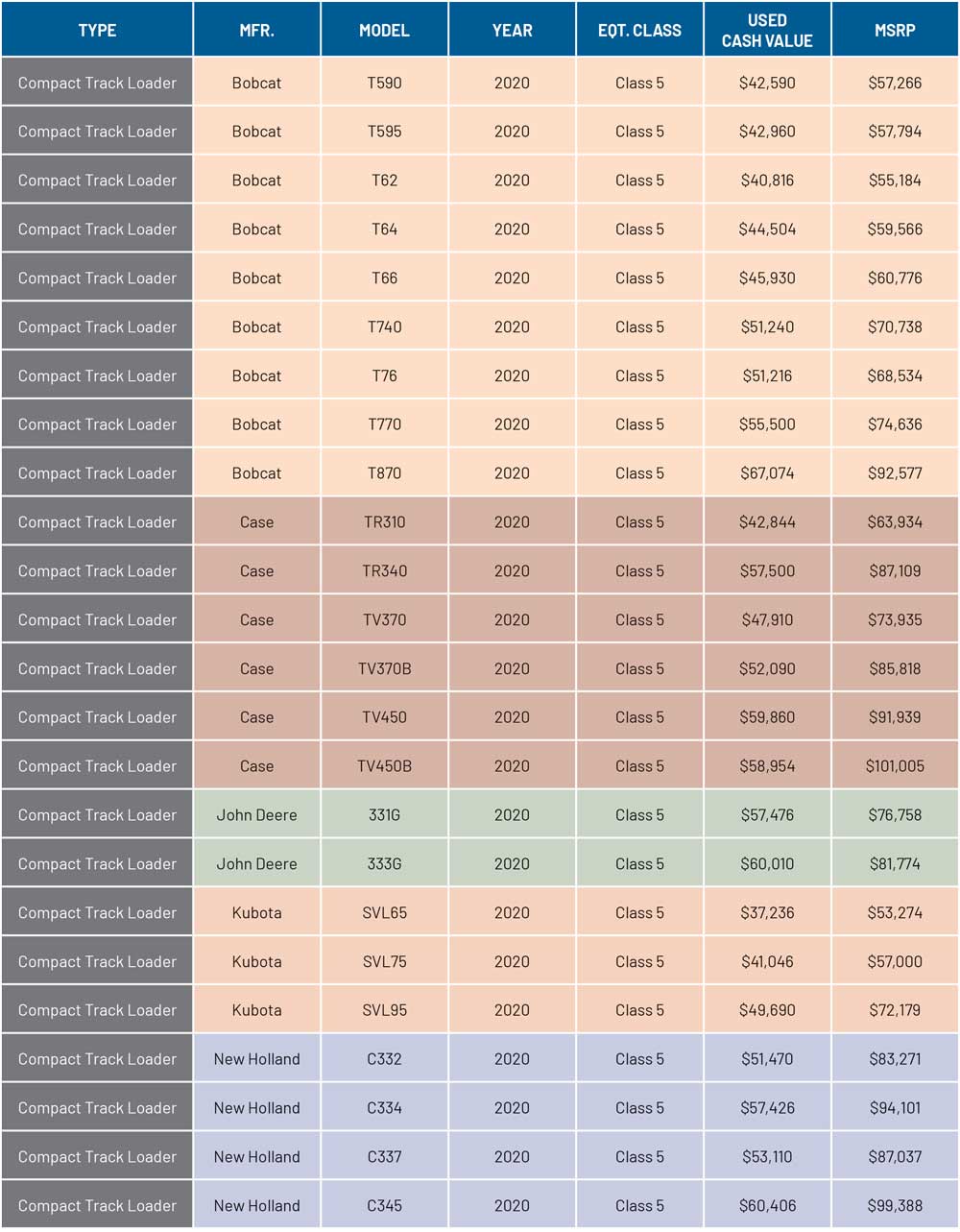Select the $67,074 used cash value
The image size is (960, 1232).
coord(767,473)
